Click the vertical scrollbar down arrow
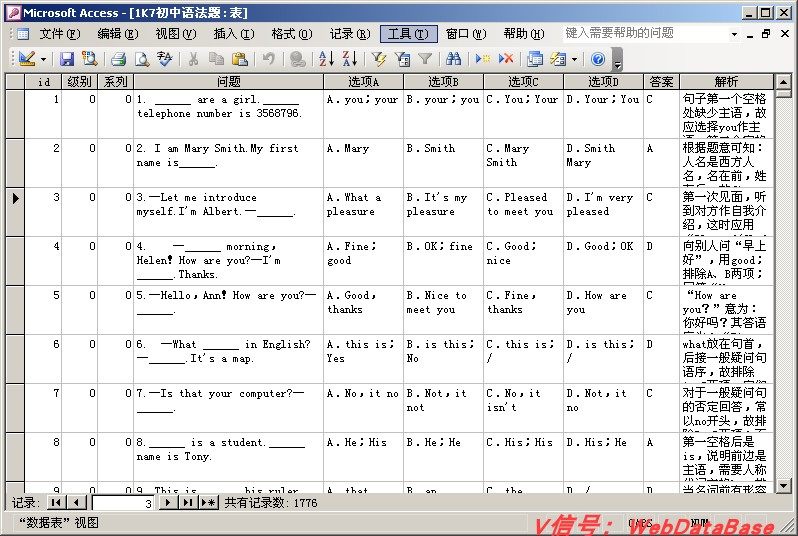Screen dimensions: 798x536 783,485
